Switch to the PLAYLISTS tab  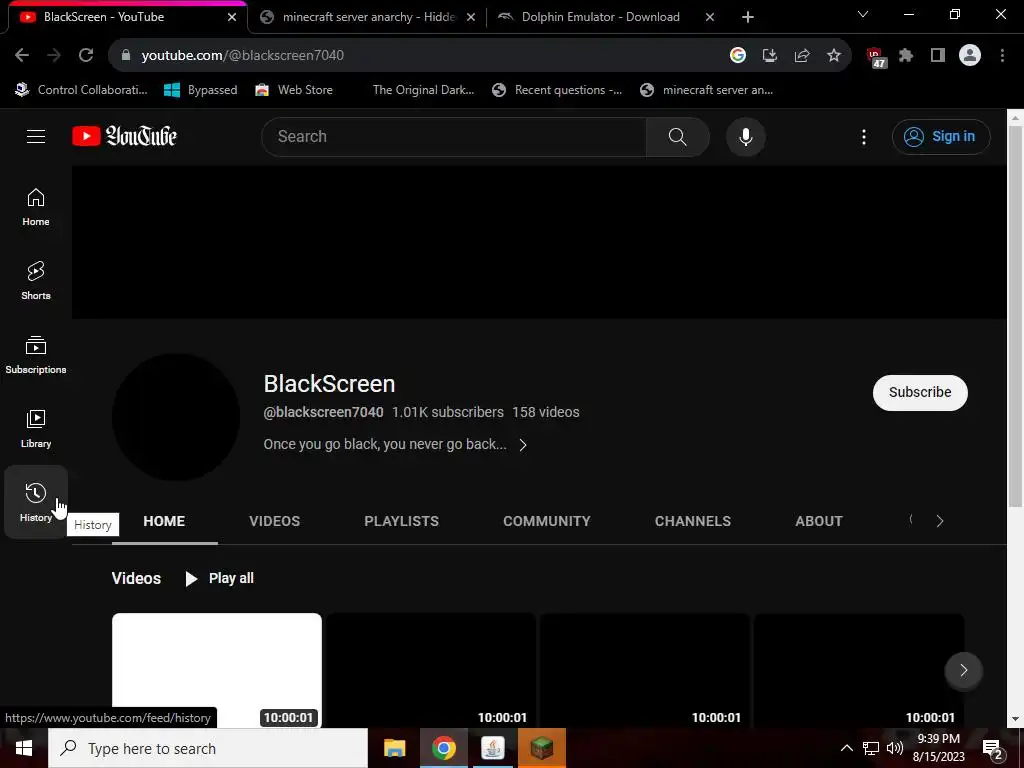pyautogui.click(x=402, y=521)
